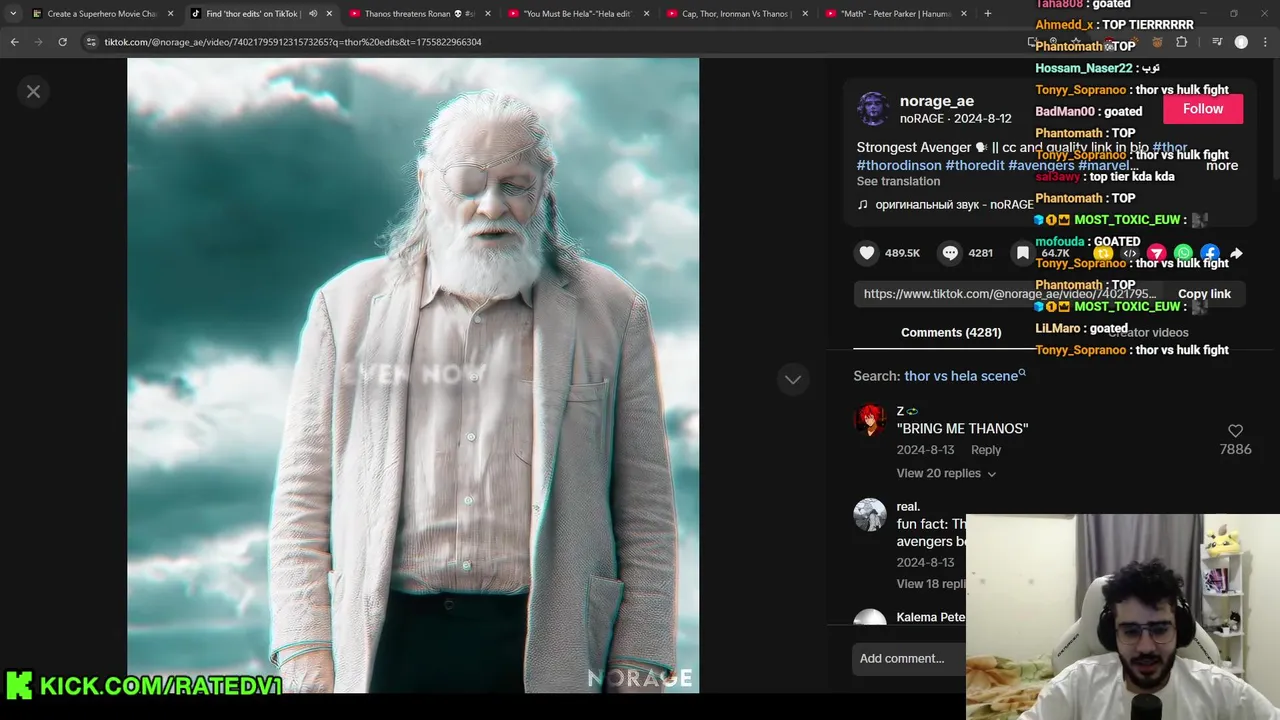This screenshot has height=720, width=1280.
Task: Expand View 20 replies
Action: [946, 473]
